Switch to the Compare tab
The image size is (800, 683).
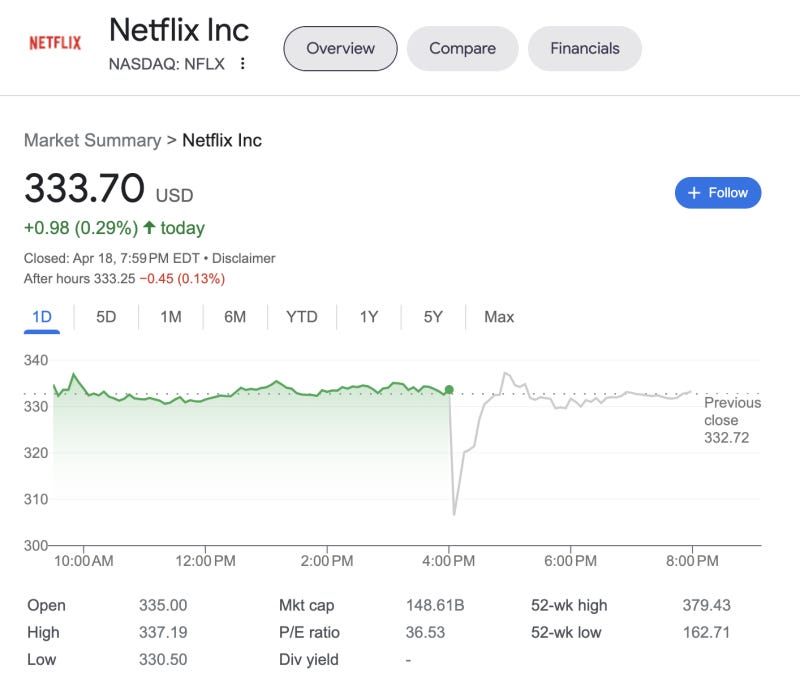pyautogui.click(x=462, y=48)
